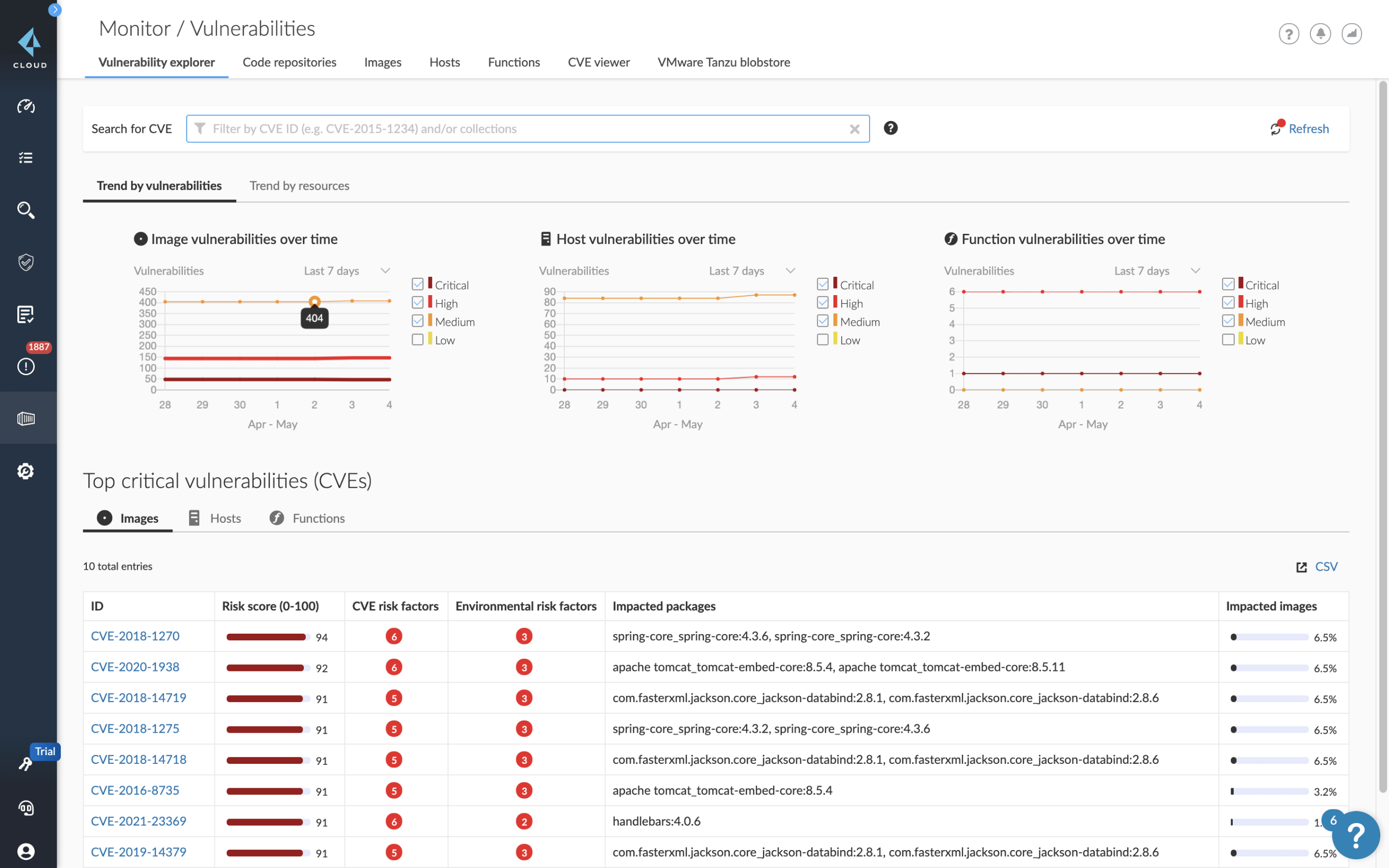Click the settings gear icon in sidebar

26,471
